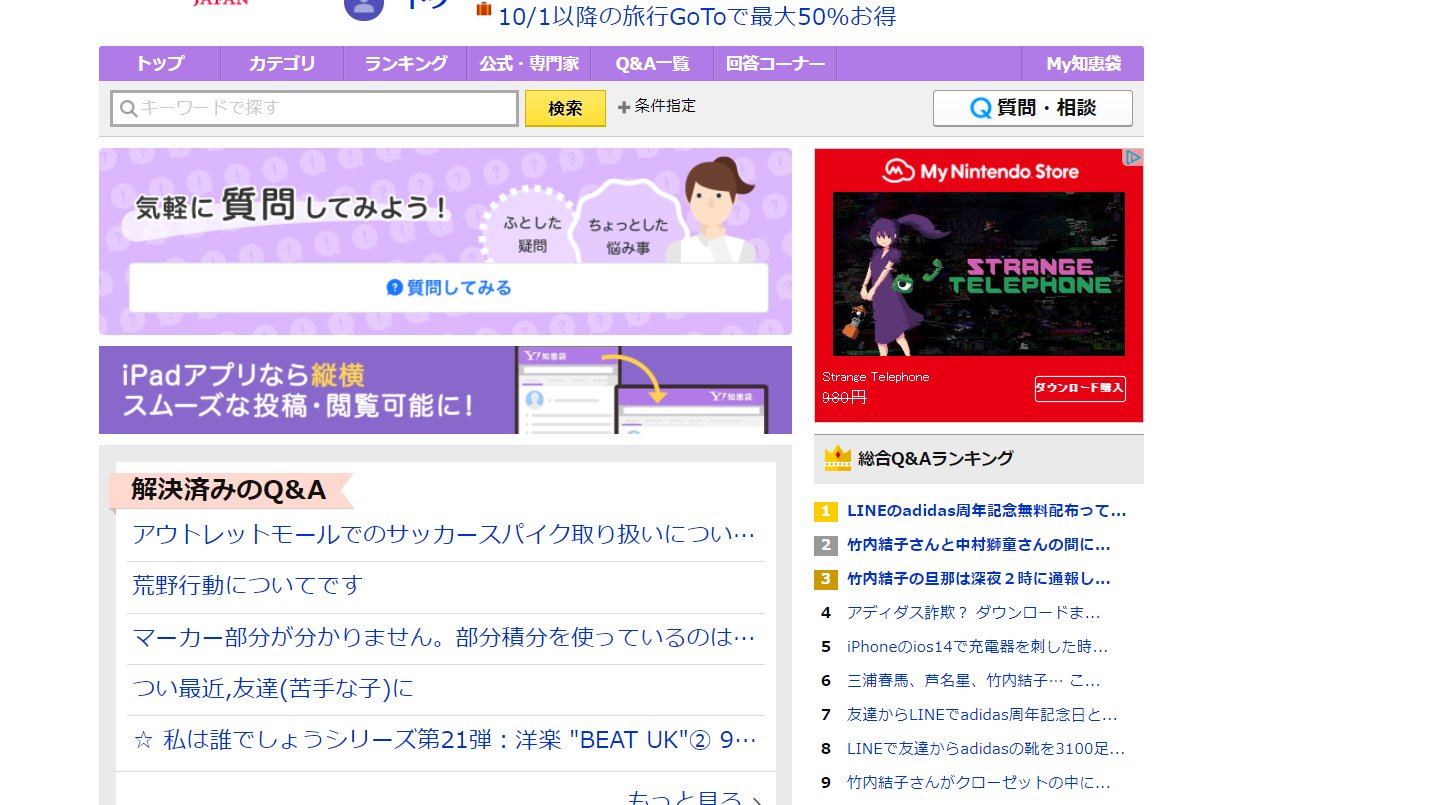Go to the Q&A一覧 tab
The image size is (1431, 805).
coord(652,64)
